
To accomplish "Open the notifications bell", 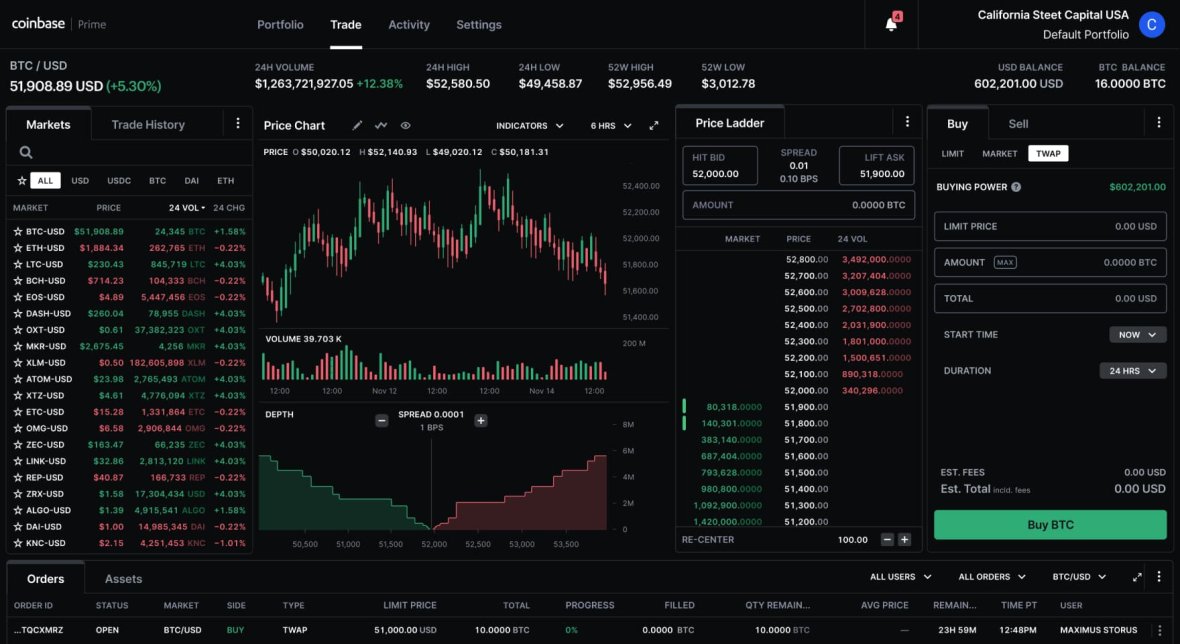I will (891, 22).
